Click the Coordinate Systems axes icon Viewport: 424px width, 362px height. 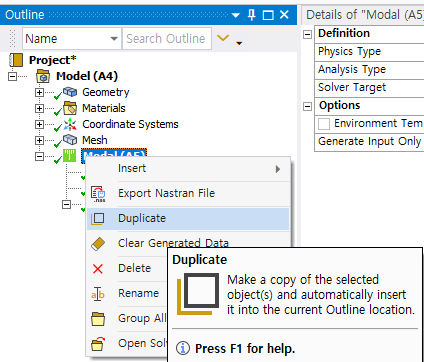(70, 124)
